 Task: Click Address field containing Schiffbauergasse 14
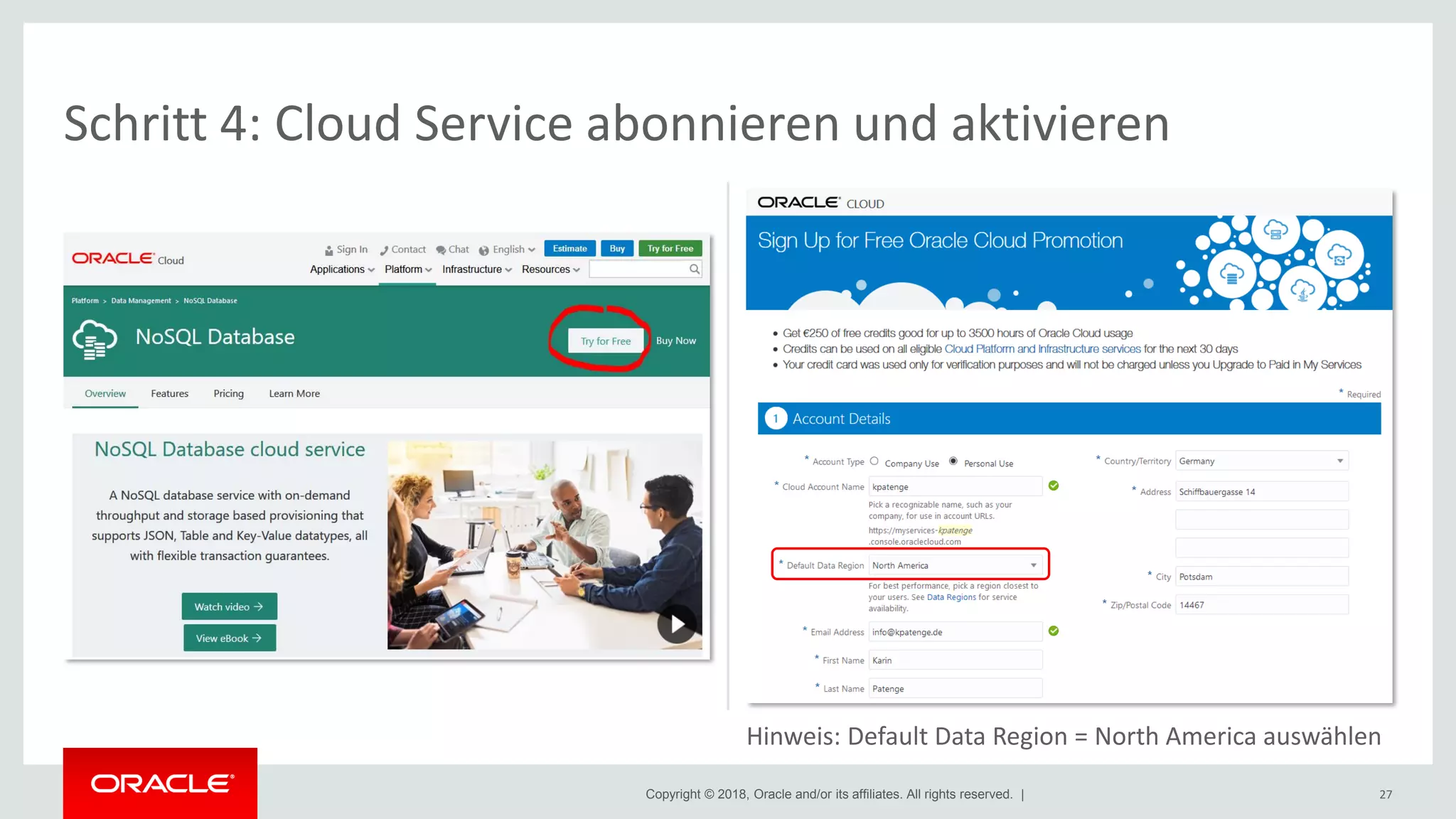point(1262,491)
